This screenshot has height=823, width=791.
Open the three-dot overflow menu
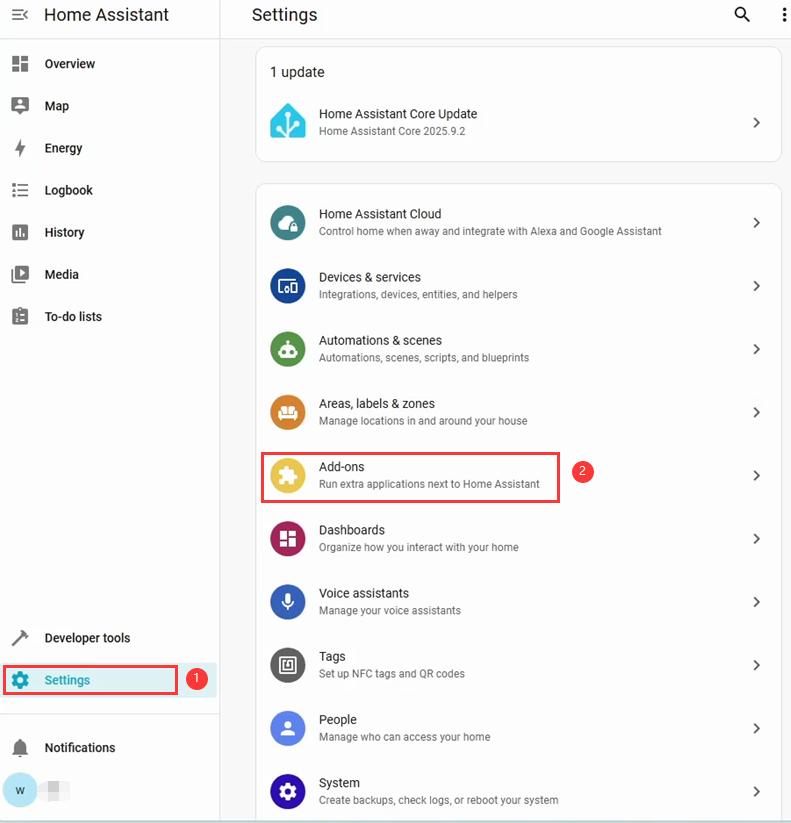pos(783,15)
